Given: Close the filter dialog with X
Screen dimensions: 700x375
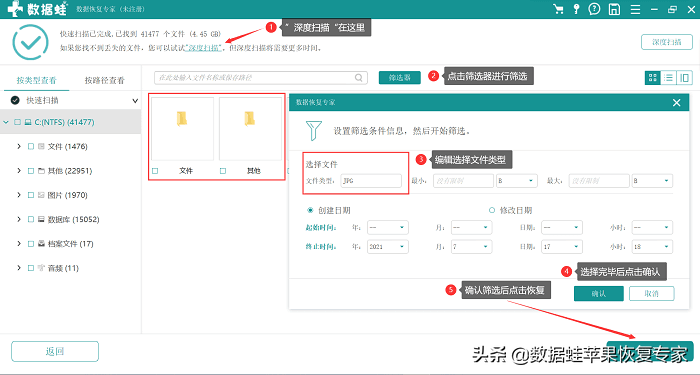Looking at the screenshot, I should tap(676, 103).
